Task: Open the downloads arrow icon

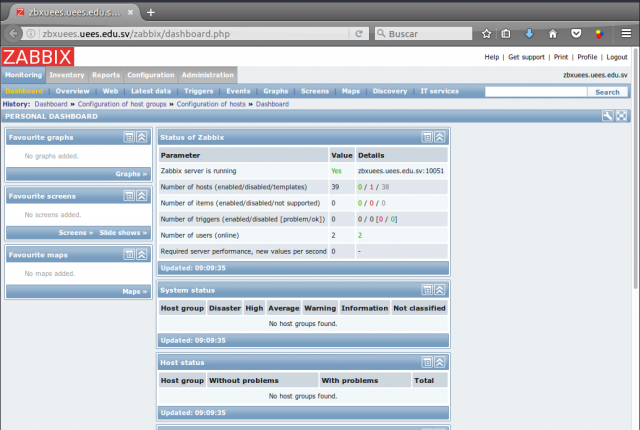Action: (529, 33)
